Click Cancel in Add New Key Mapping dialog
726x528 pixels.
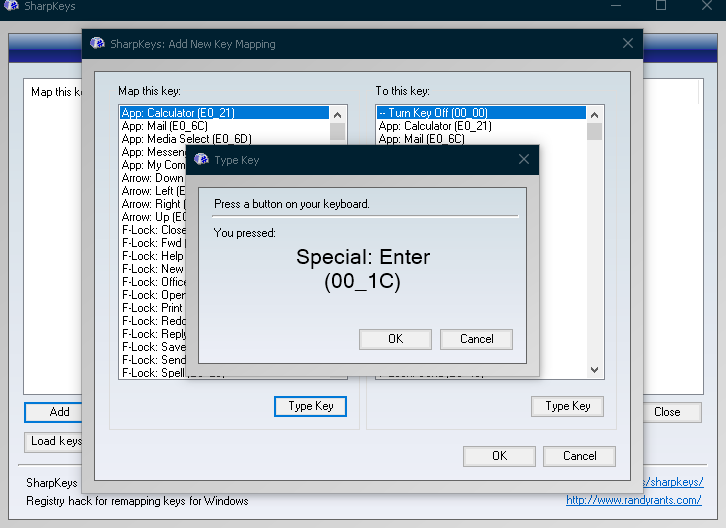coord(579,456)
